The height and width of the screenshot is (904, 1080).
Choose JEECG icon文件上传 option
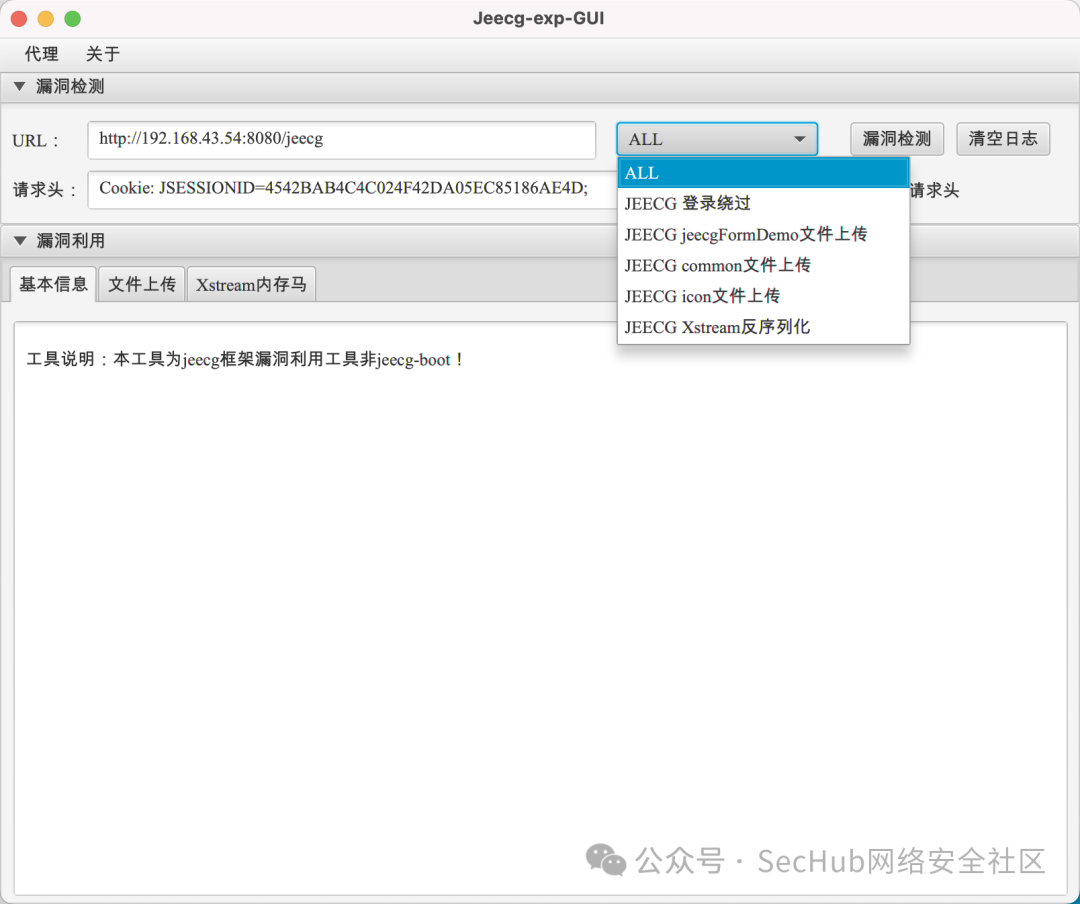[763, 296]
